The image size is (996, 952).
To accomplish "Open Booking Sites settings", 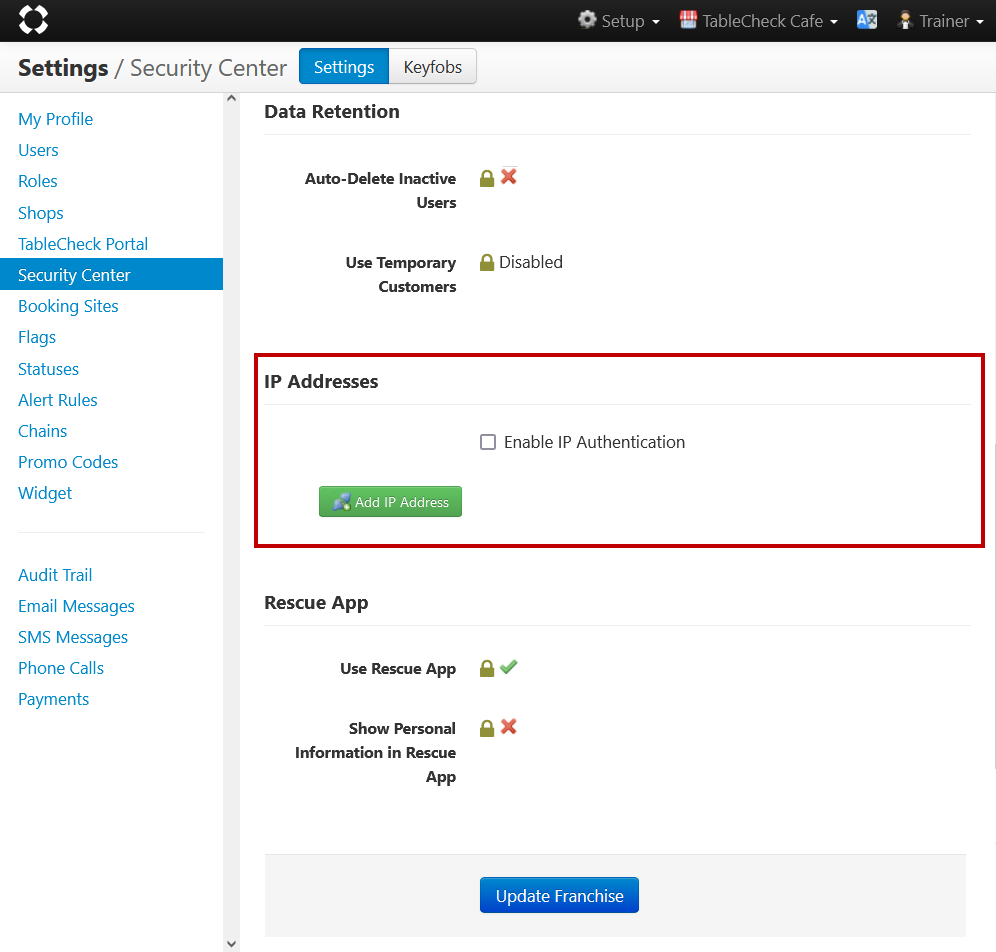I will tap(68, 306).
